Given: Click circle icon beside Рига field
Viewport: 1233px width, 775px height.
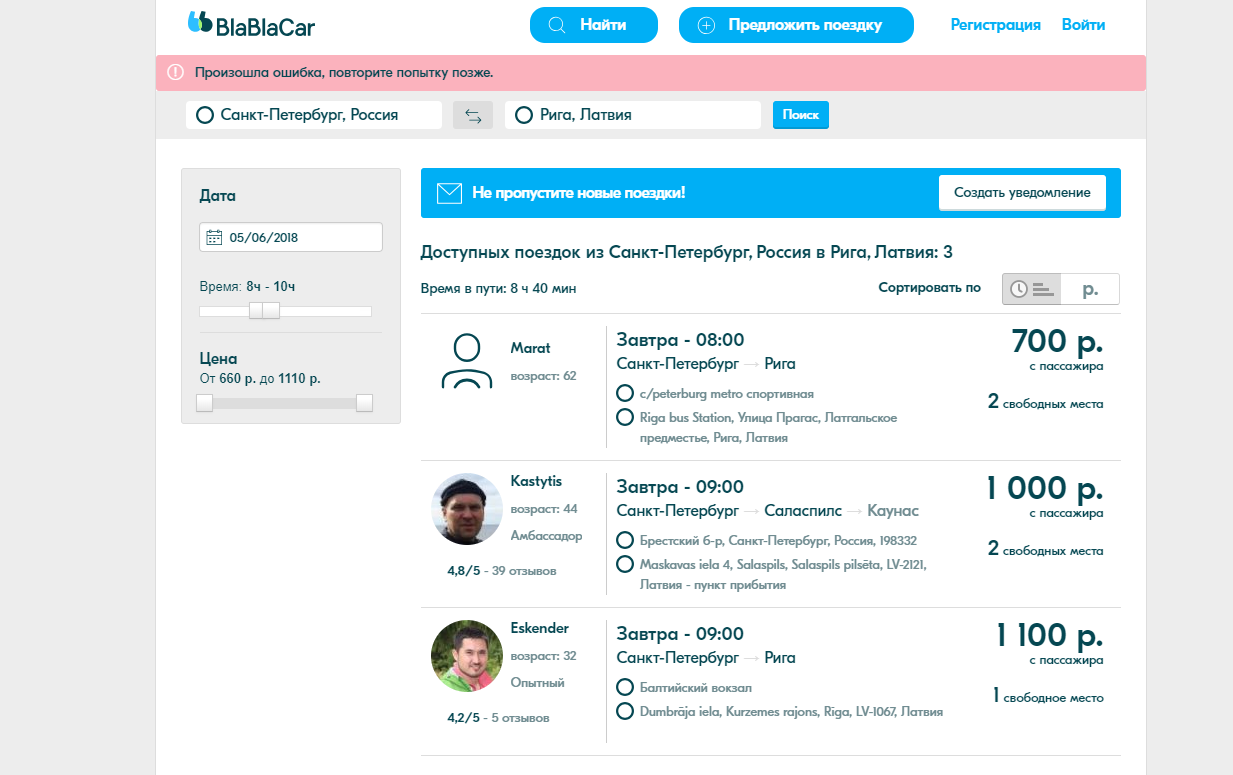Looking at the screenshot, I should pos(523,115).
